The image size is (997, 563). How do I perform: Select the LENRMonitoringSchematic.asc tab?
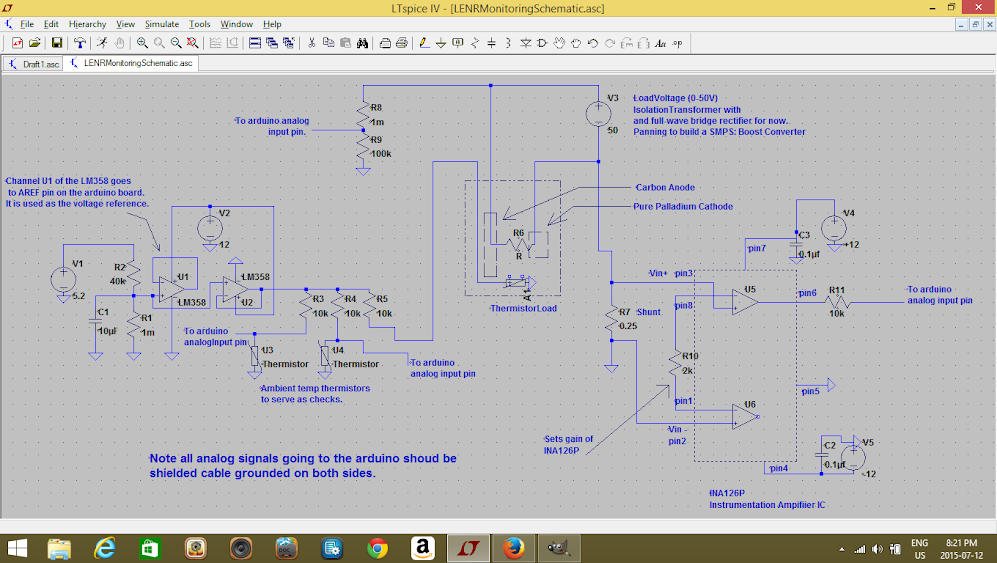tap(132, 63)
